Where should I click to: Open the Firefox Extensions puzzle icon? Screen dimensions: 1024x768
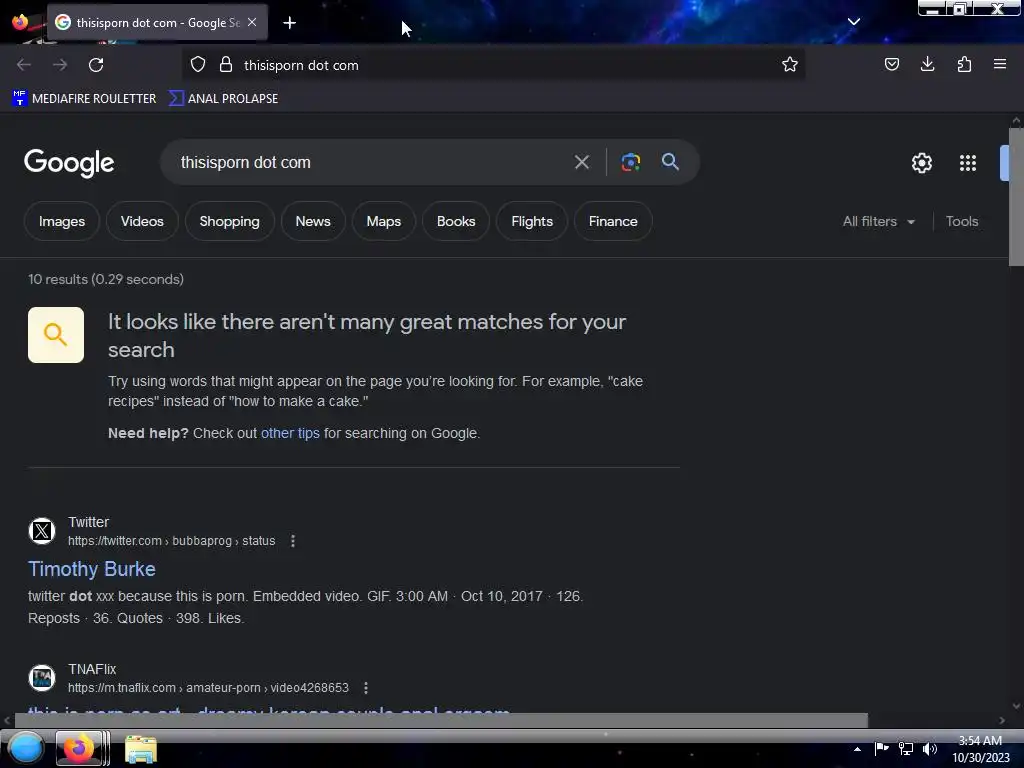(x=964, y=64)
